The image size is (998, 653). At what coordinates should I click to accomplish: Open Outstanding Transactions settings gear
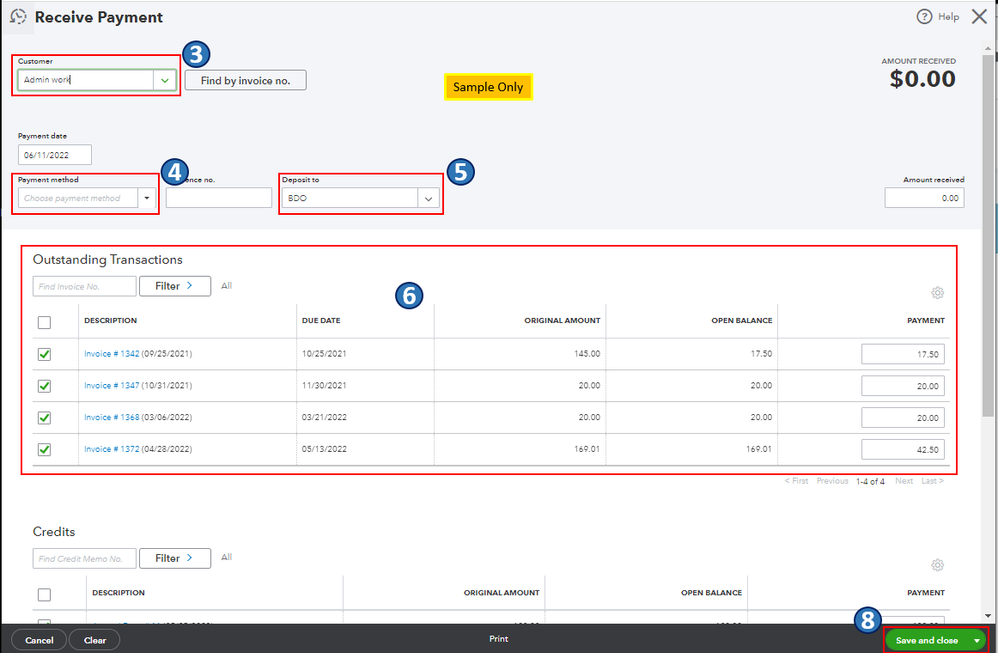tap(937, 293)
